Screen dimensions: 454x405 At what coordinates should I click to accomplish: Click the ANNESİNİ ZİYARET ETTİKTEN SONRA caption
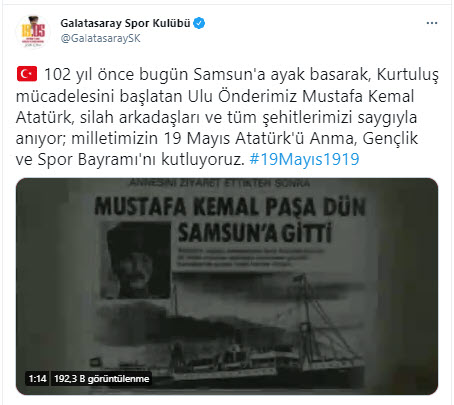[219, 183]
